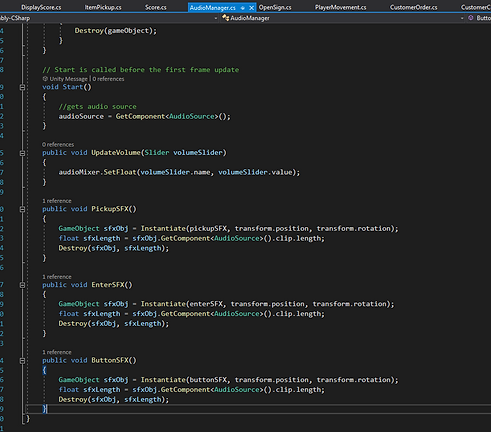Click the ButtonSFX method name
Viewport: 491px width, 432px height.
pos(110,360)
